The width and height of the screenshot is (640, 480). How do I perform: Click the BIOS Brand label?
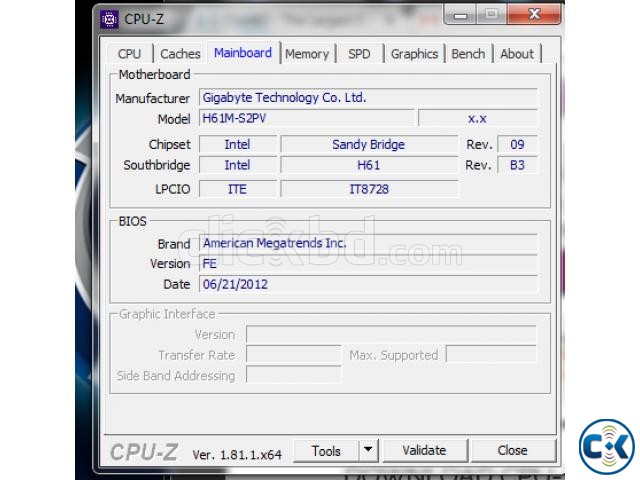coord(174,244)
